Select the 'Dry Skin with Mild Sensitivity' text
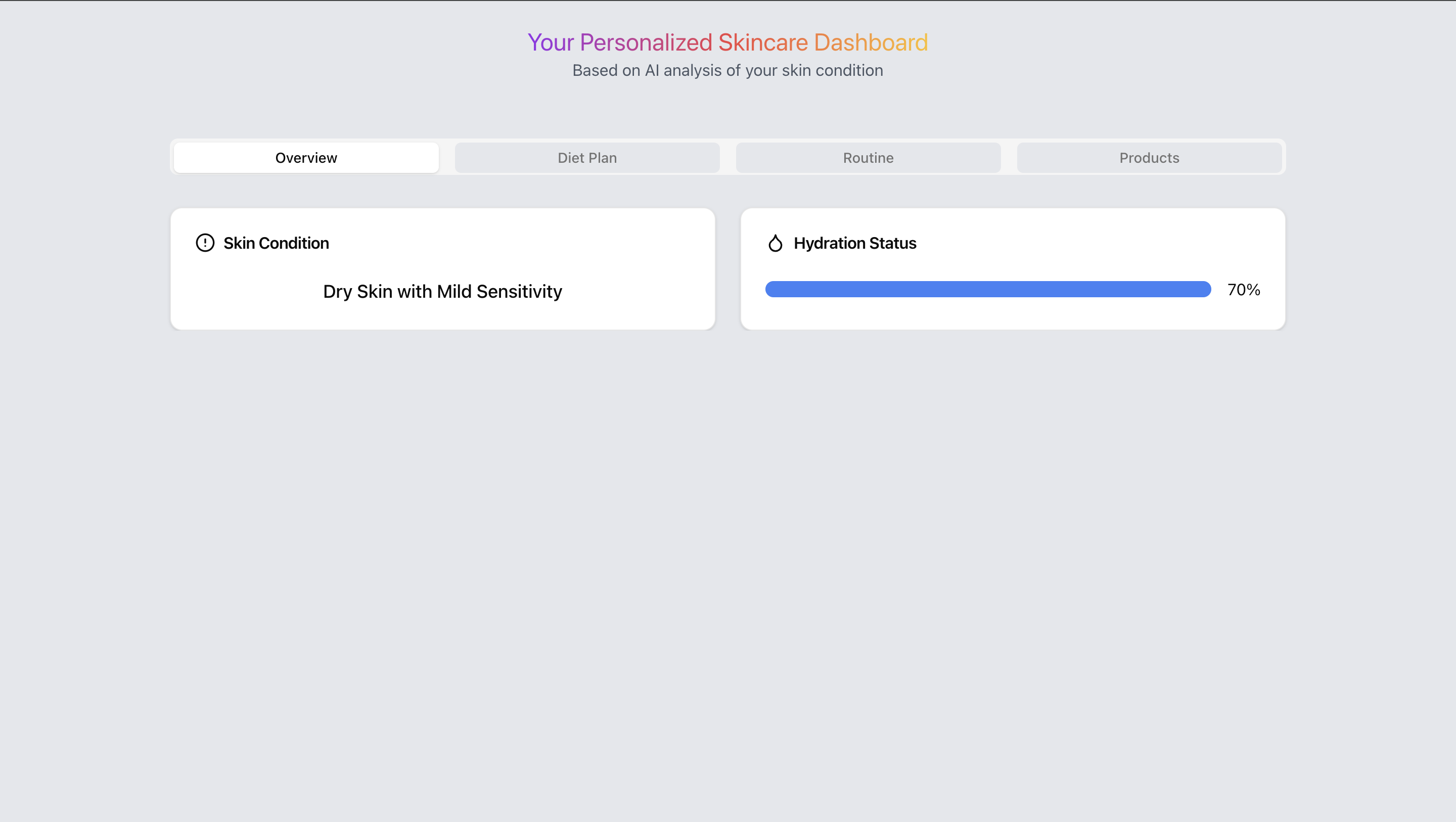Screen dimensions: 1456x822 (x=442, y=292)
